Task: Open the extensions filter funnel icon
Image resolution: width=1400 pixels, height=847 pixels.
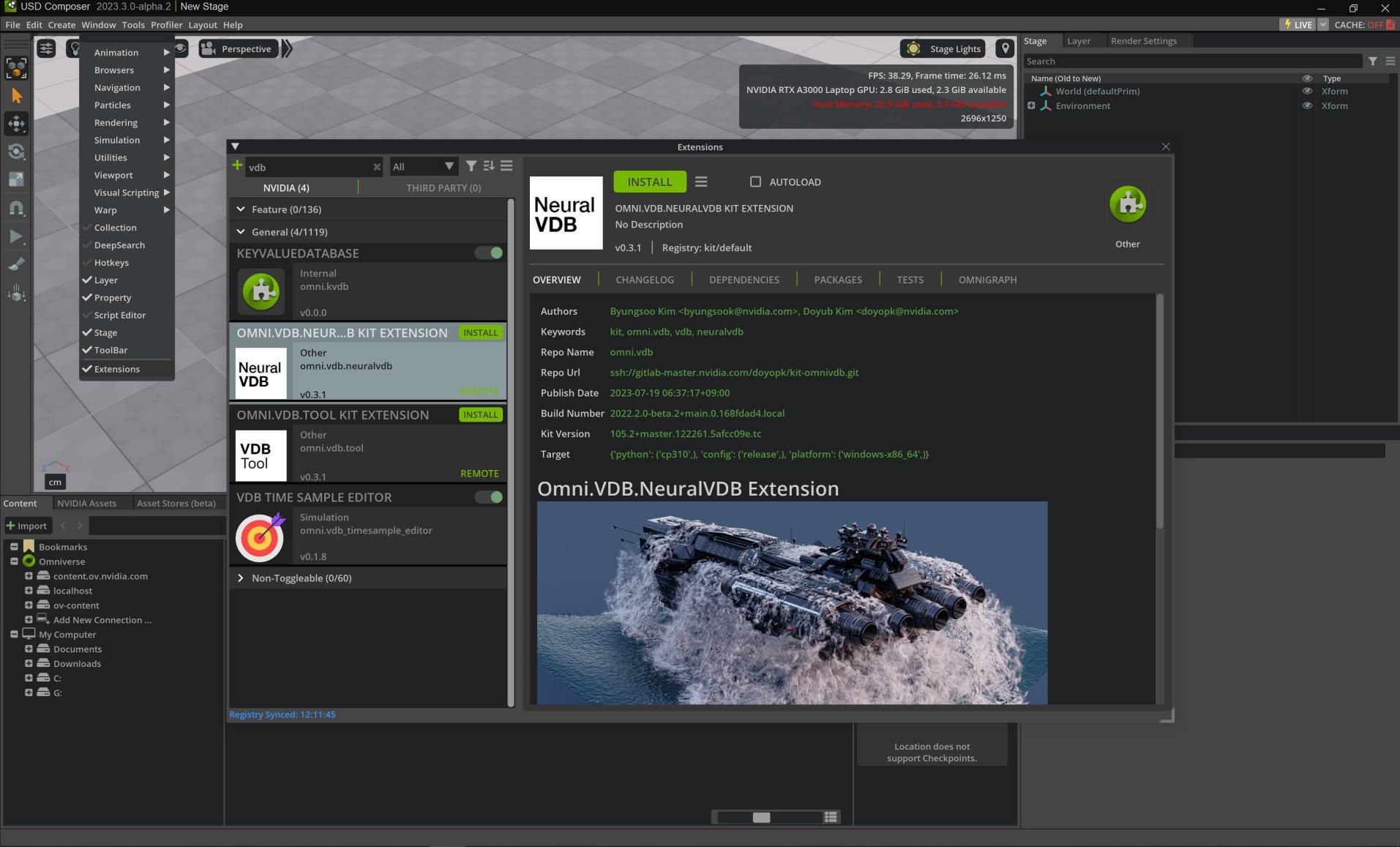Action: pos(471,166)
